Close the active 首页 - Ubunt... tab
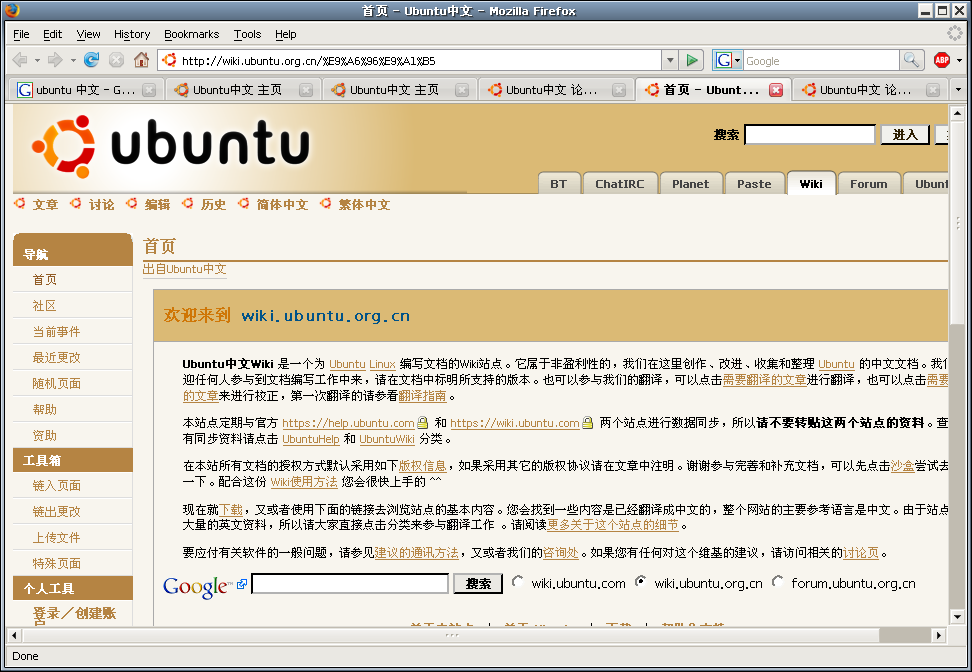The width and height of the screenshot is (972, 672). [775, 90]
